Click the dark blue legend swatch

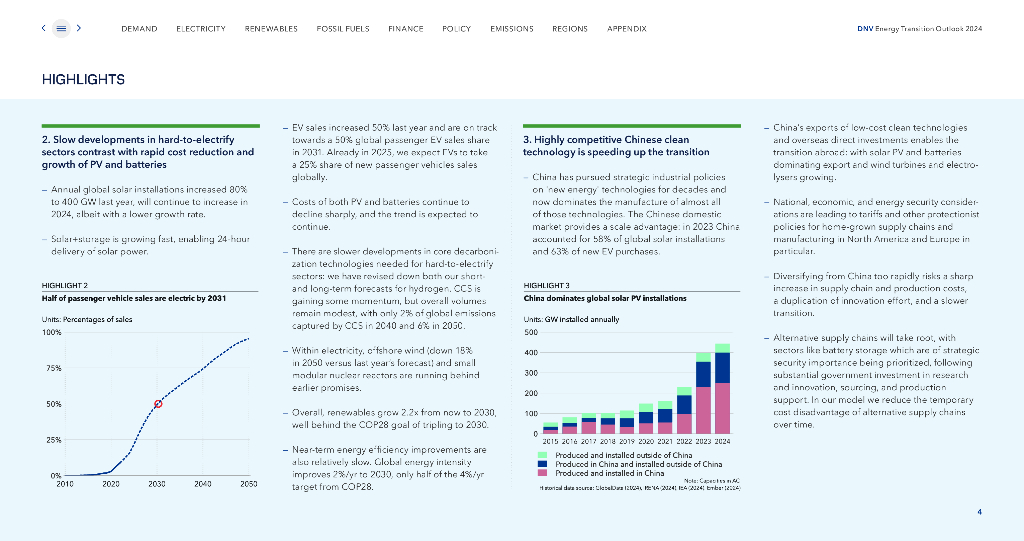pos(542,464)
